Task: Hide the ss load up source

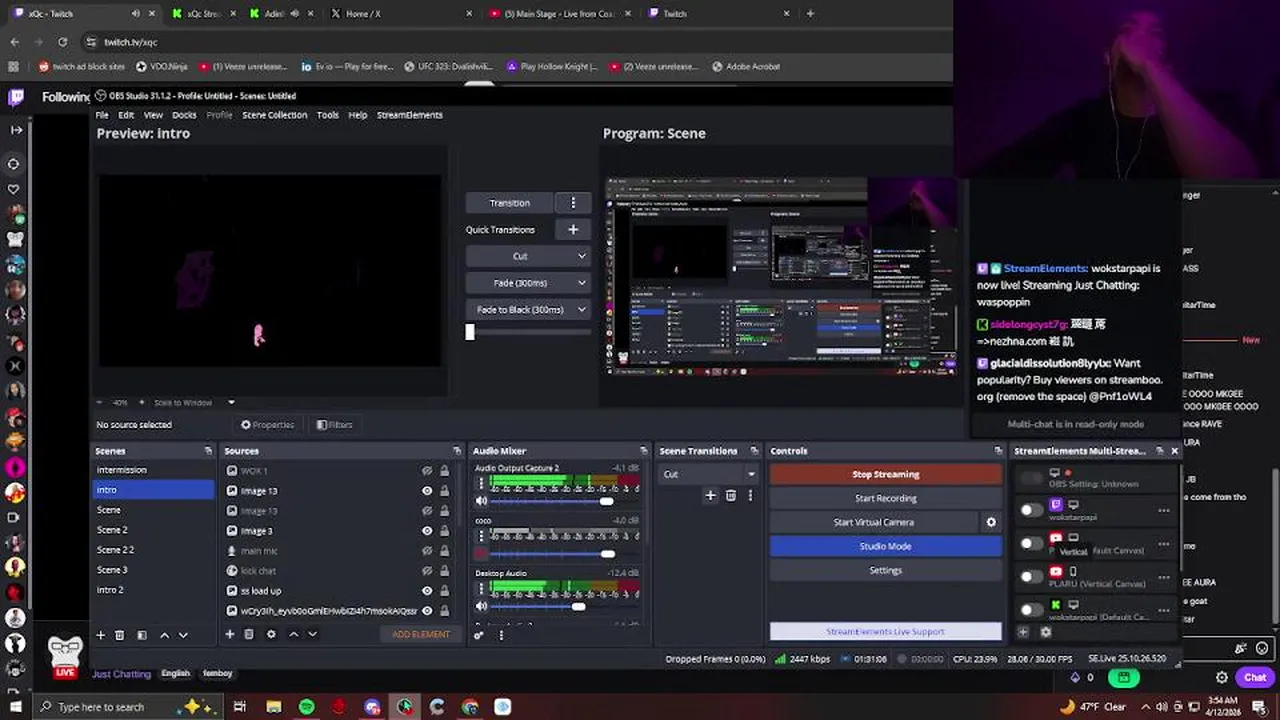Action: click(427, 591)
